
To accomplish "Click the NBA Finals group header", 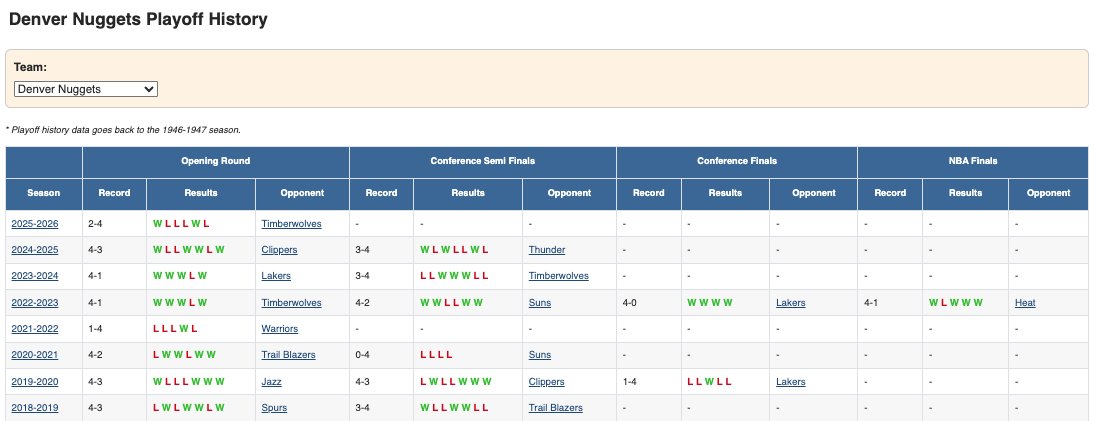I will coord(973,161).
